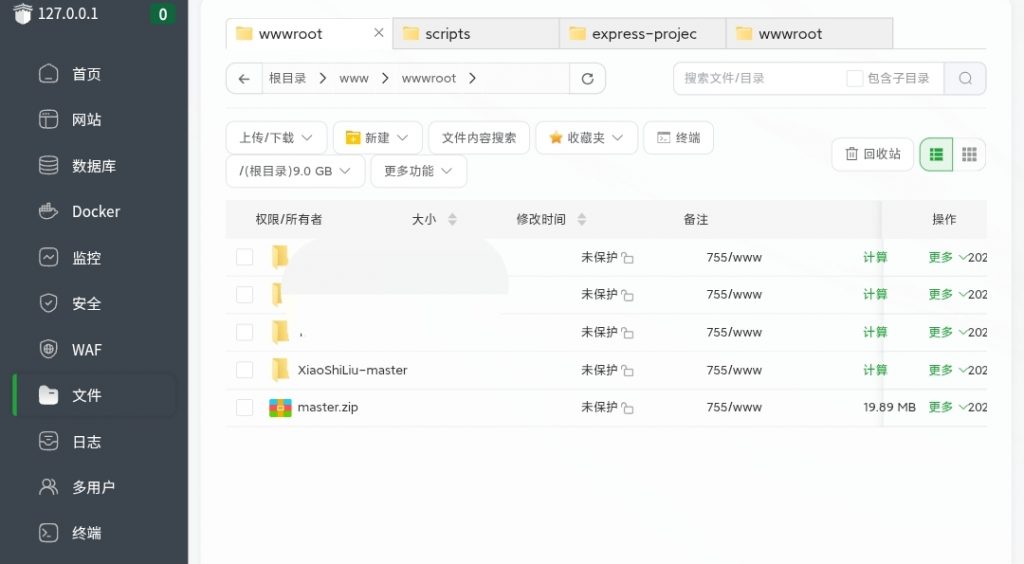Switch to the last wwwroot tab
The width and height of the screenshot is (1024, 564).
click(x=810, y=33)
